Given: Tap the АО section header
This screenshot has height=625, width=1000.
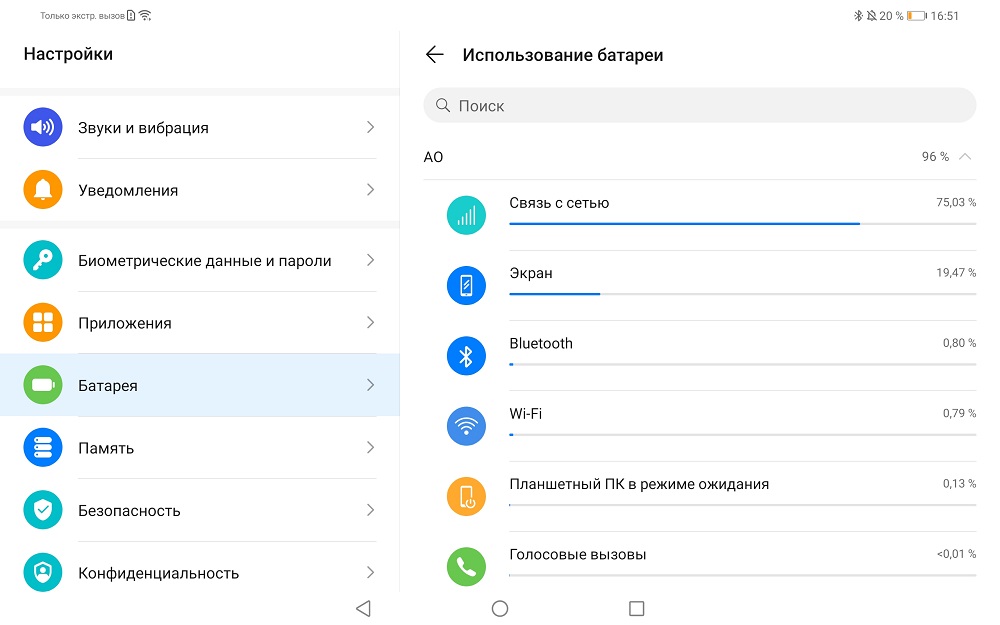Looking at the screenshot, I should 700,156.
